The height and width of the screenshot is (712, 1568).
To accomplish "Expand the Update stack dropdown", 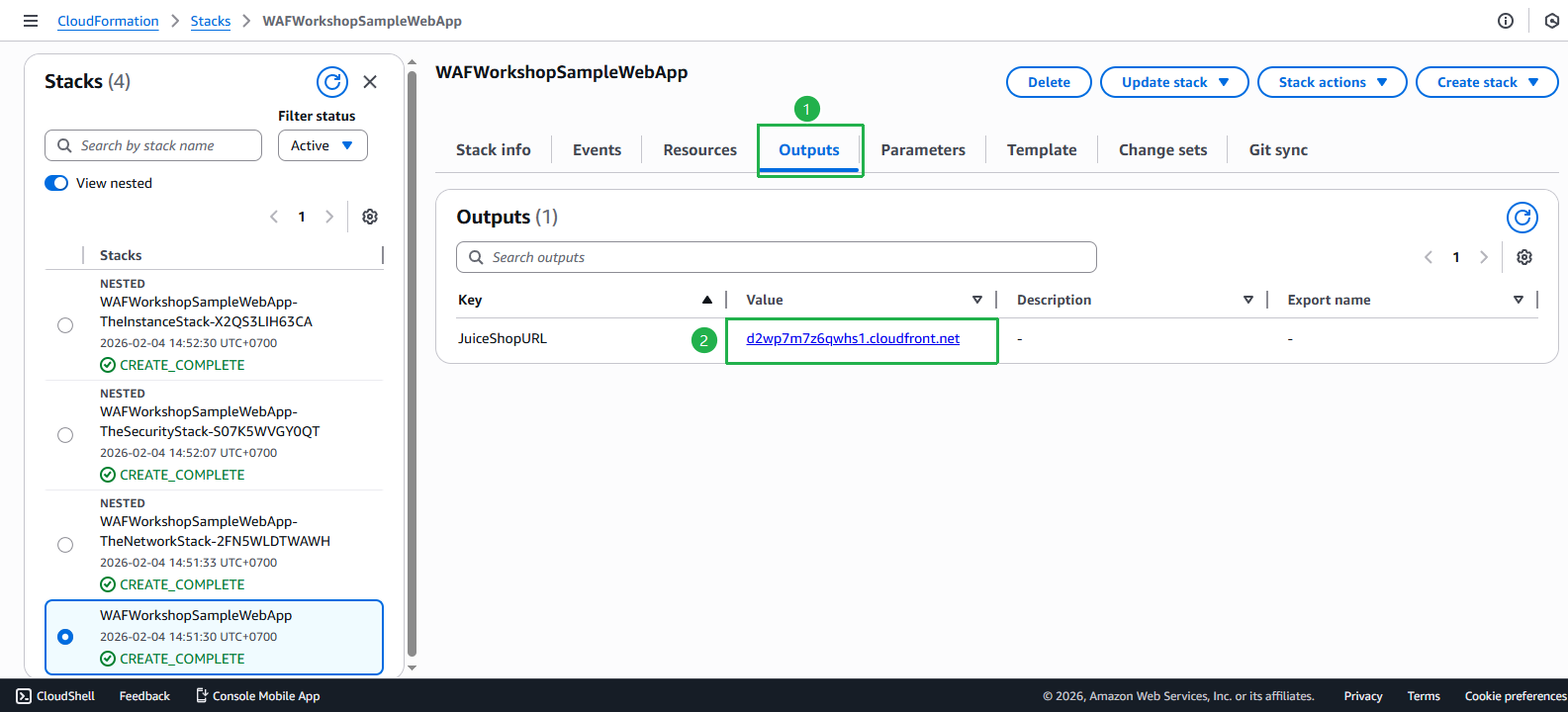I will pos(1174,82).
